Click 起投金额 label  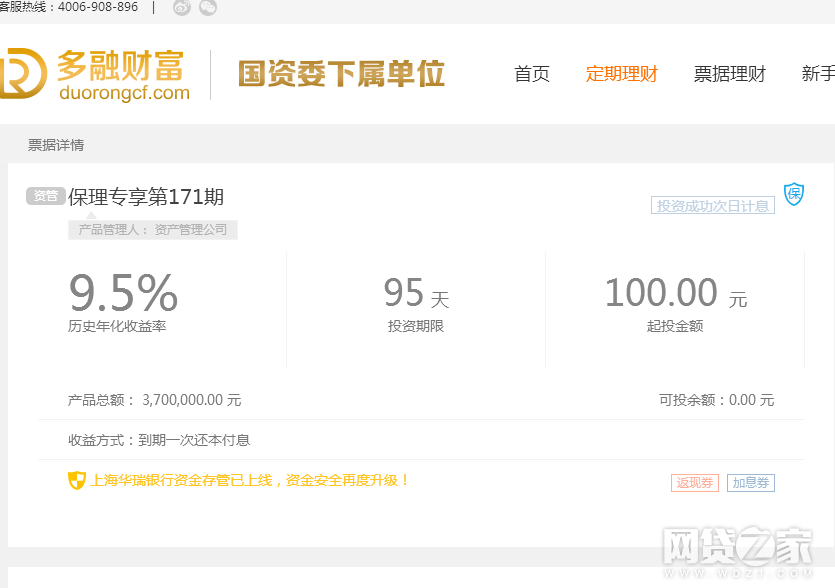coord(675,326)
